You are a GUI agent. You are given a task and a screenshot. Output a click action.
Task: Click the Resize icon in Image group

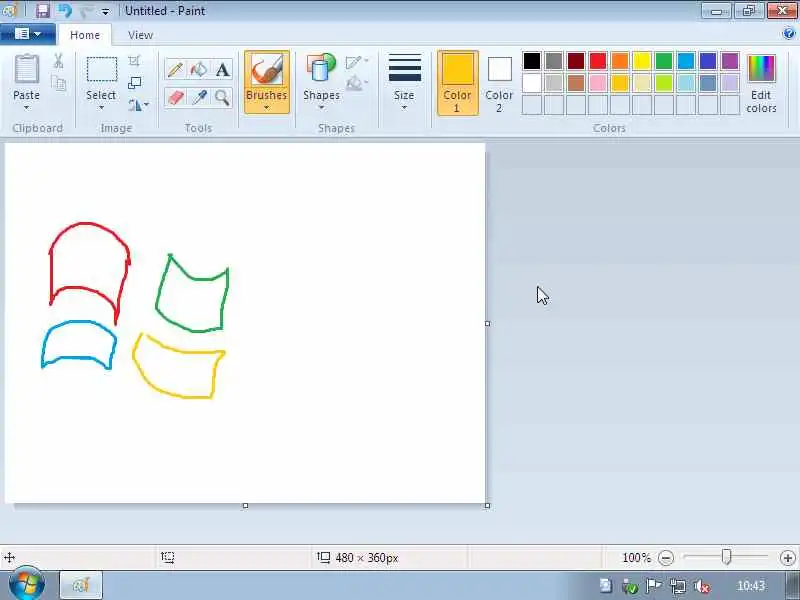tap(134, 83)
